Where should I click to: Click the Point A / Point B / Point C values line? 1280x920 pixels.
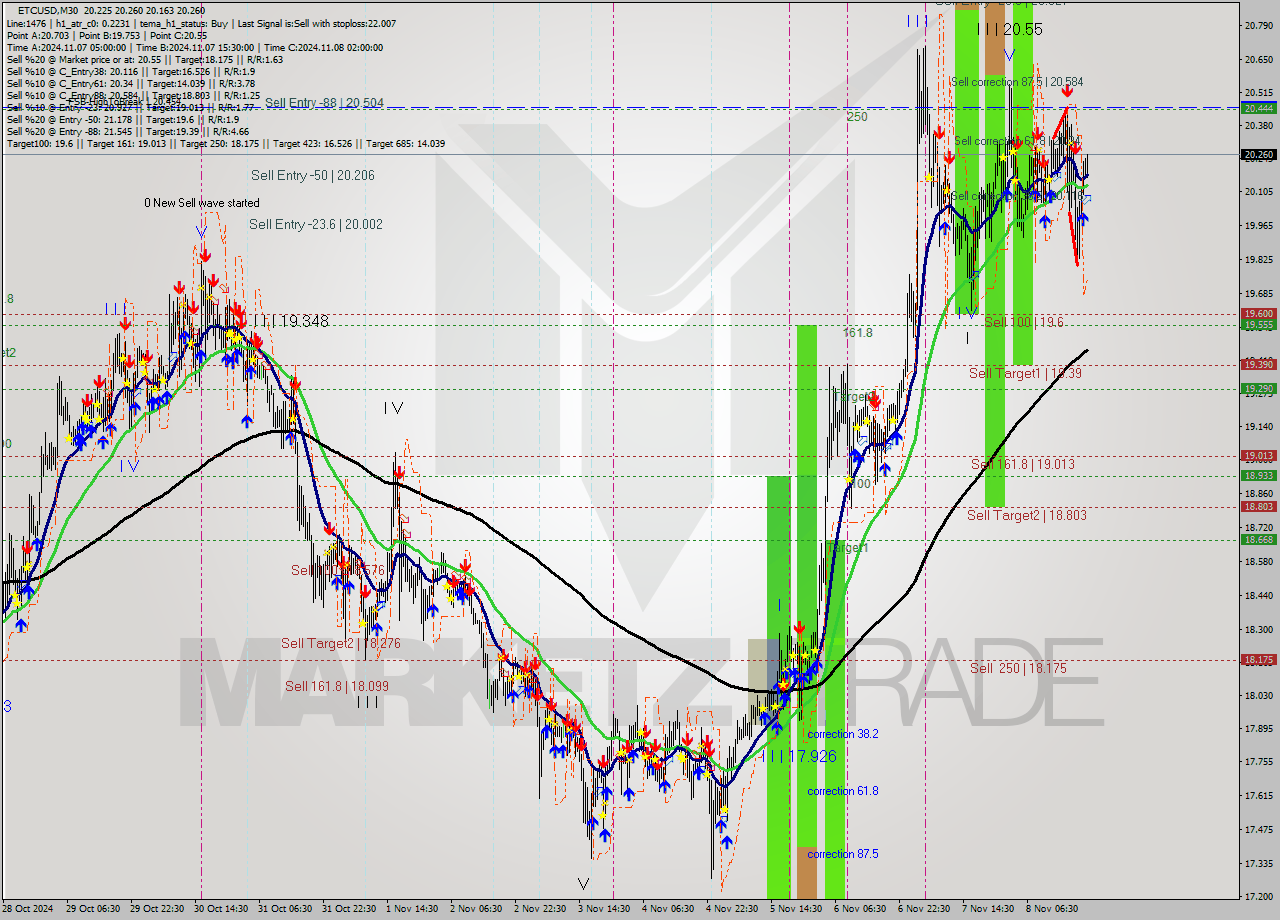[x=105, y=35]
